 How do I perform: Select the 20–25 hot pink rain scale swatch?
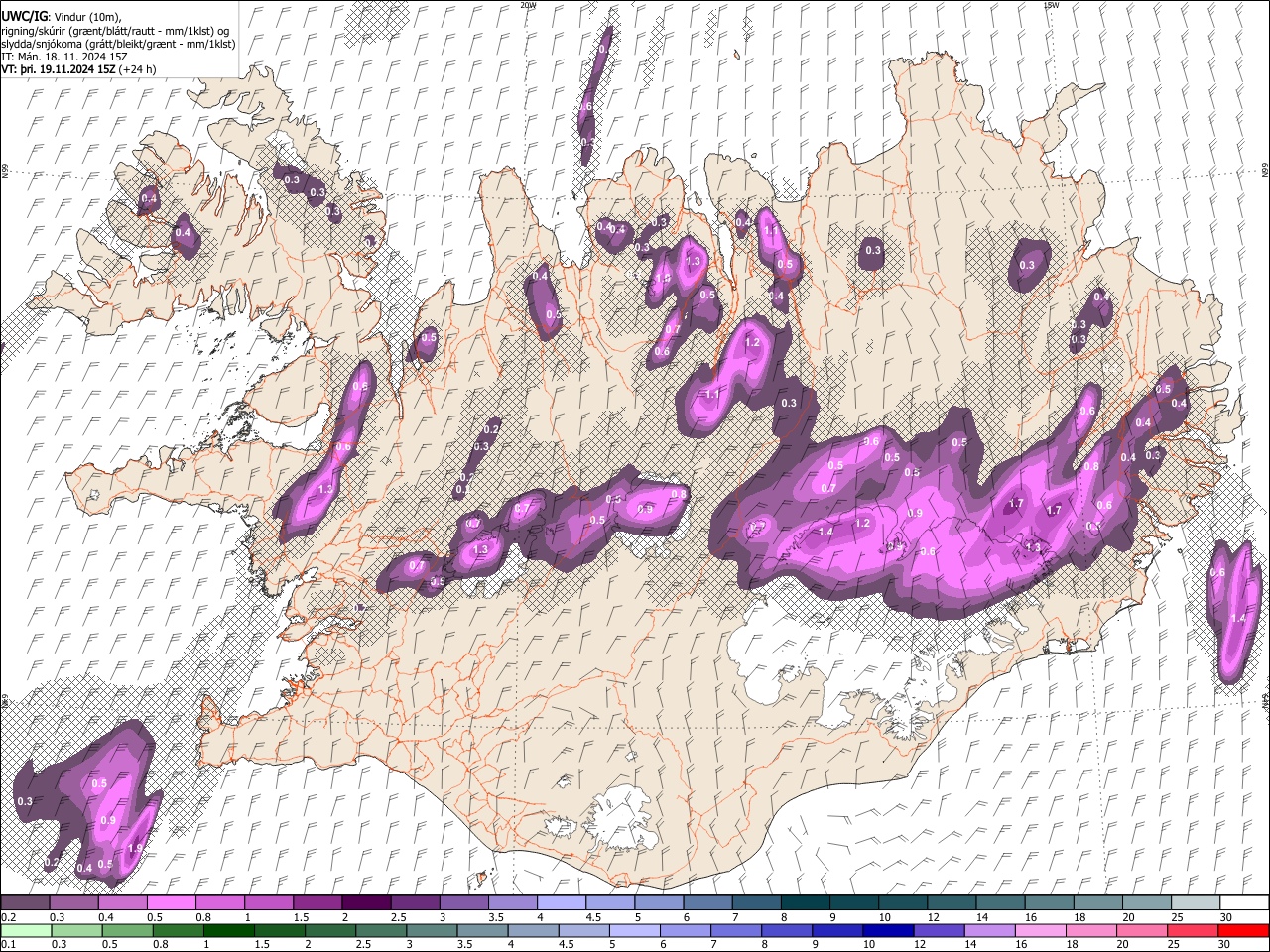tap(1142, 930)
